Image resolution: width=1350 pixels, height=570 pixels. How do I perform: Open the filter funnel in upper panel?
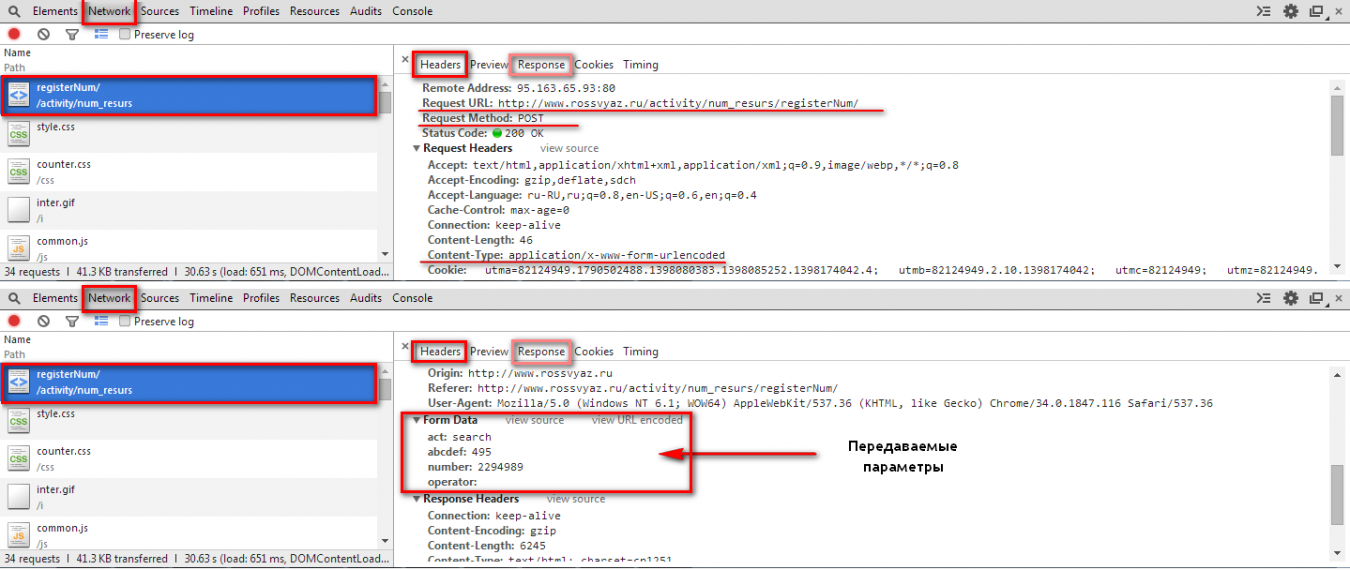pyautogui.click(x=72, y=34)
